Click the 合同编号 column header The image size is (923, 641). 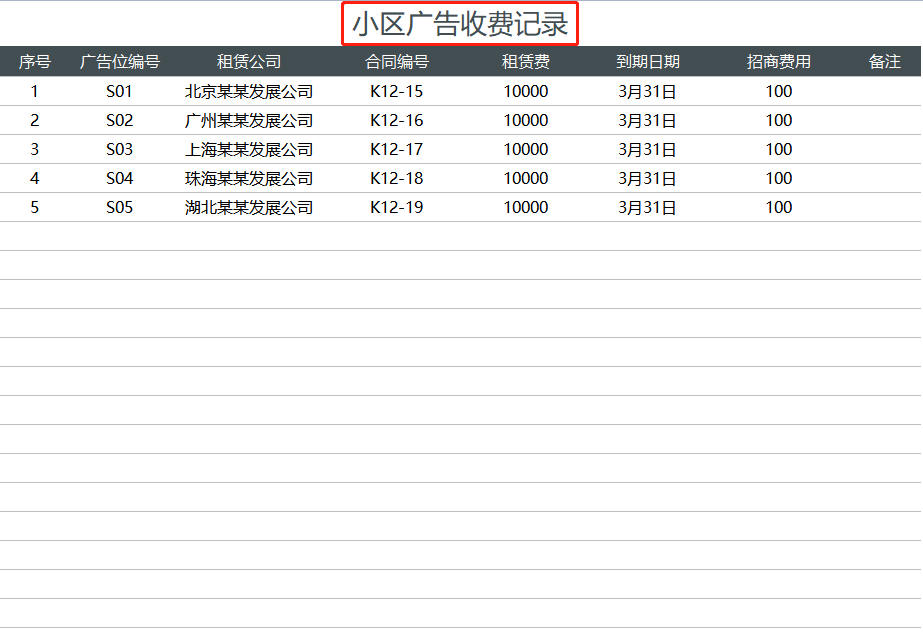[x=400, y=61]
